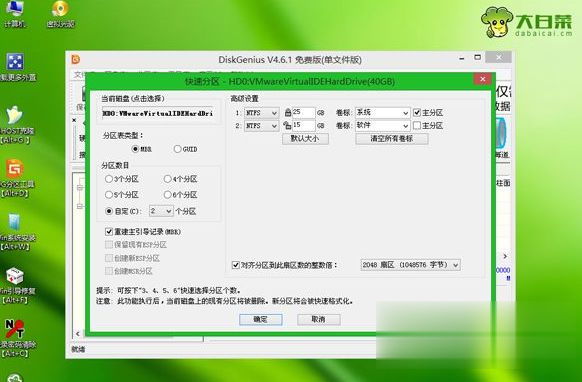Viewport: 582px width, 382px height.
Task: Select the GUID partition table radio
Action: tap(177, 149)
